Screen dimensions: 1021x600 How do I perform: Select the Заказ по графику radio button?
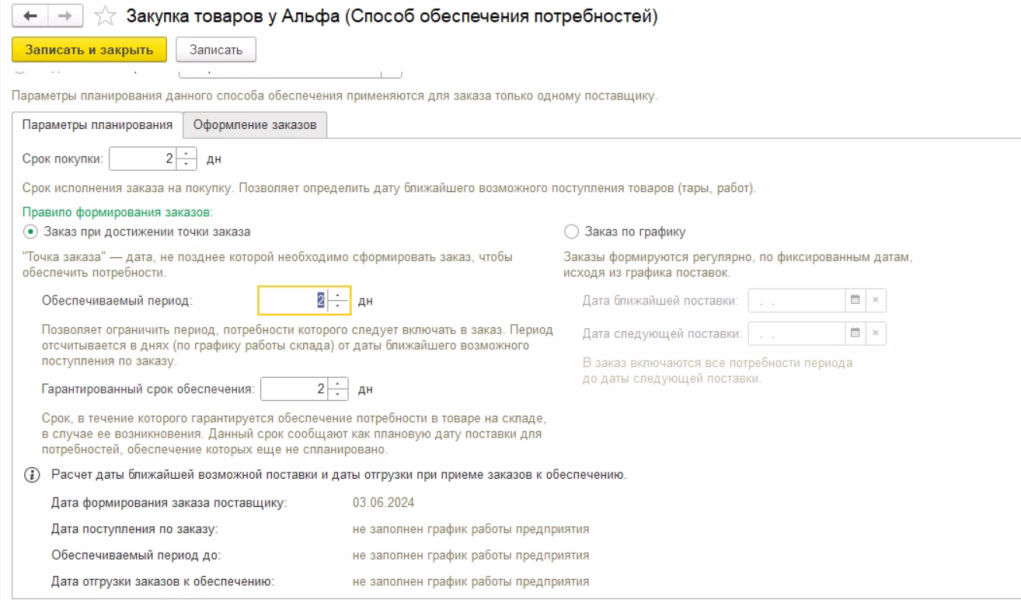pos(572,231)
